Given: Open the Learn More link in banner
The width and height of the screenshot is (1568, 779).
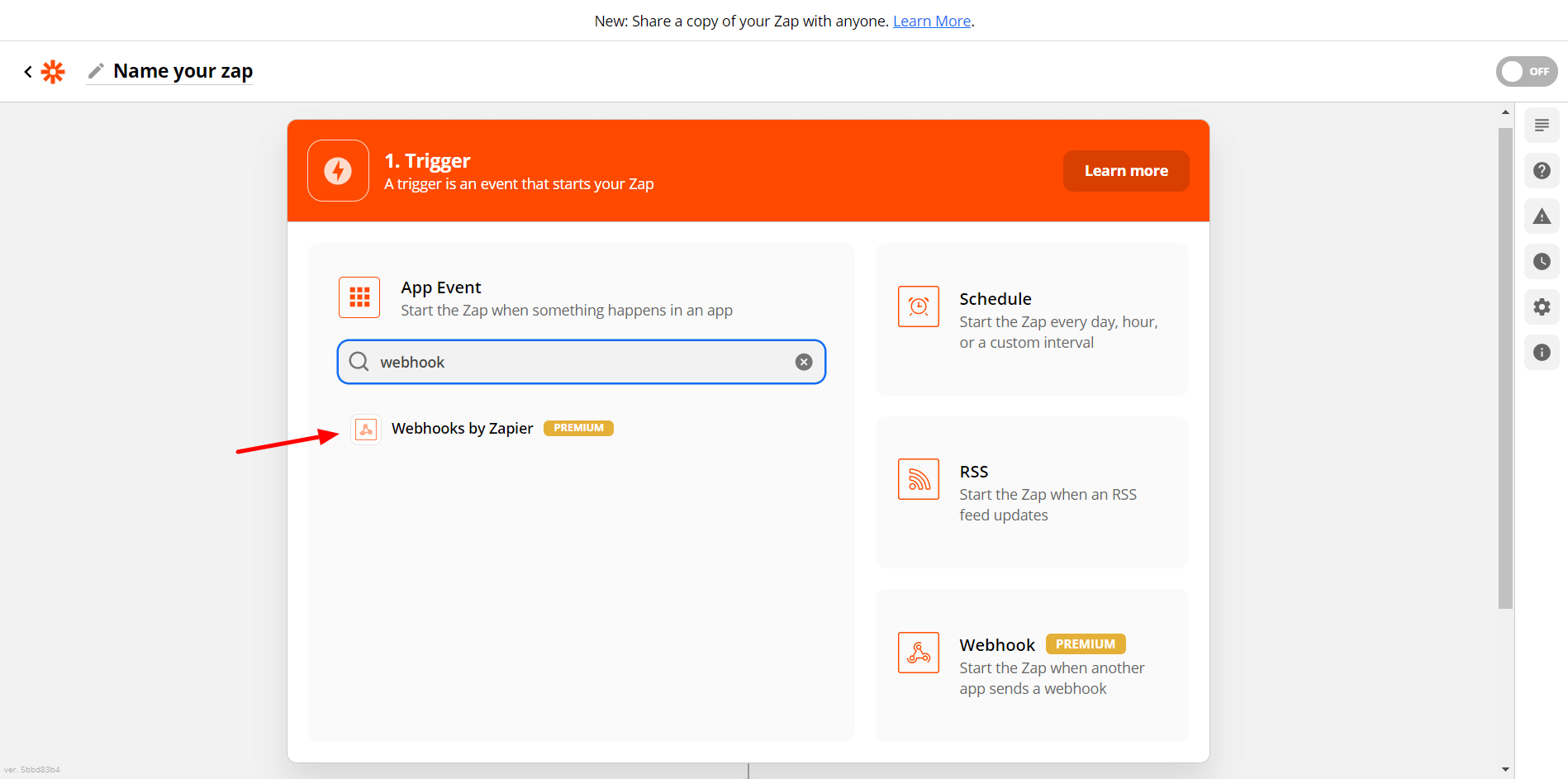Looking at the screenshot, I should pos(932,21).
